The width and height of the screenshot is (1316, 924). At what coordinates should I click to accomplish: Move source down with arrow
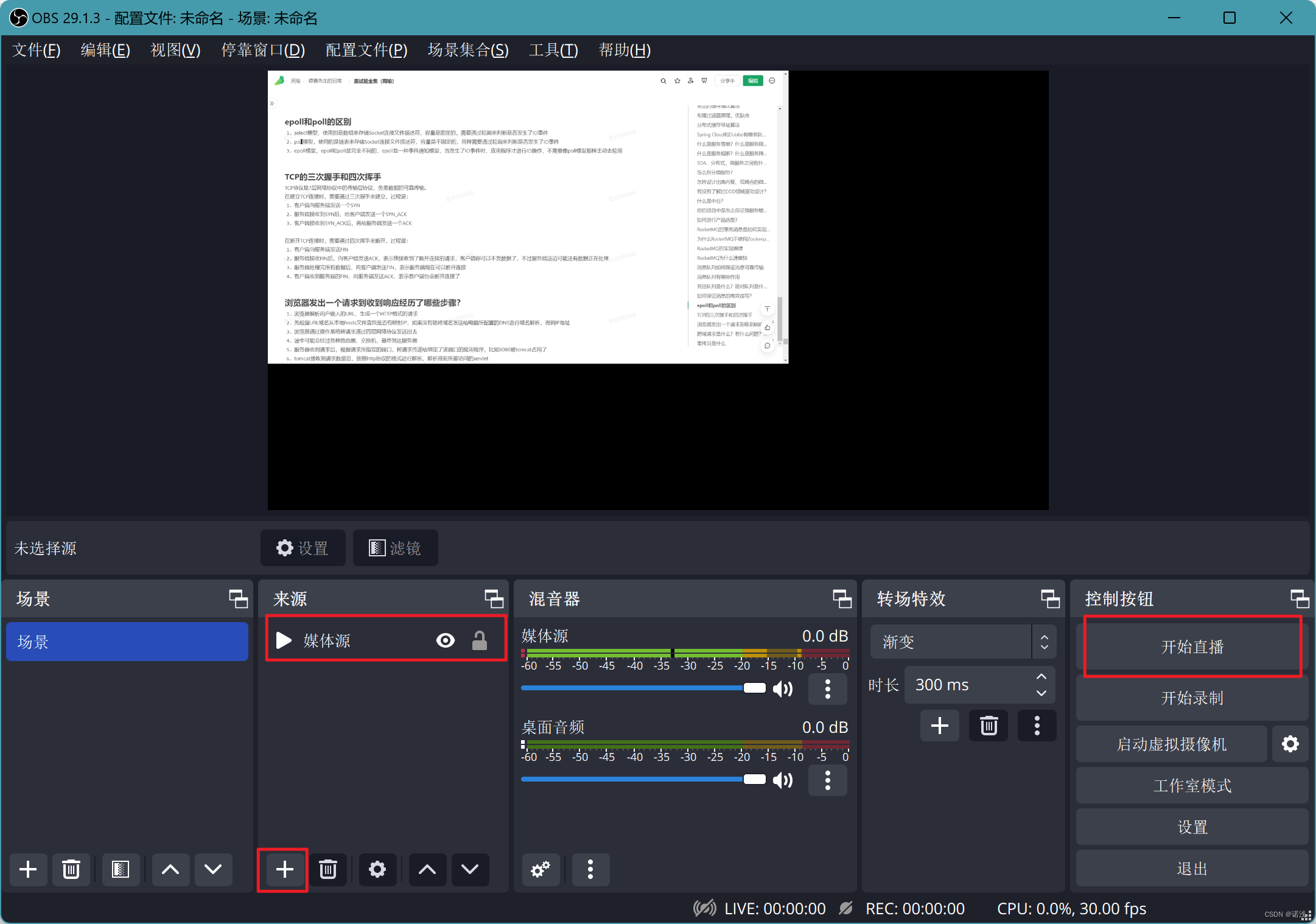point(470,869)
